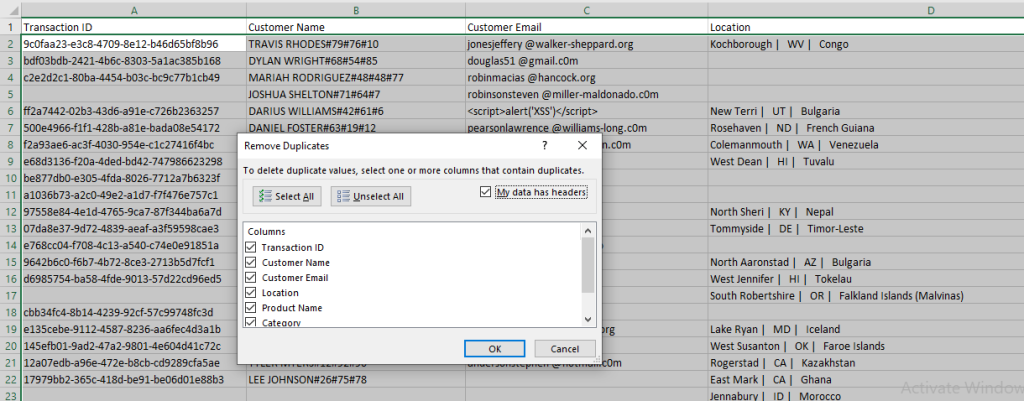Confirm Remove Duplicates with OK
Viewport: 1024px width, 401px height.
click(495, 348)
